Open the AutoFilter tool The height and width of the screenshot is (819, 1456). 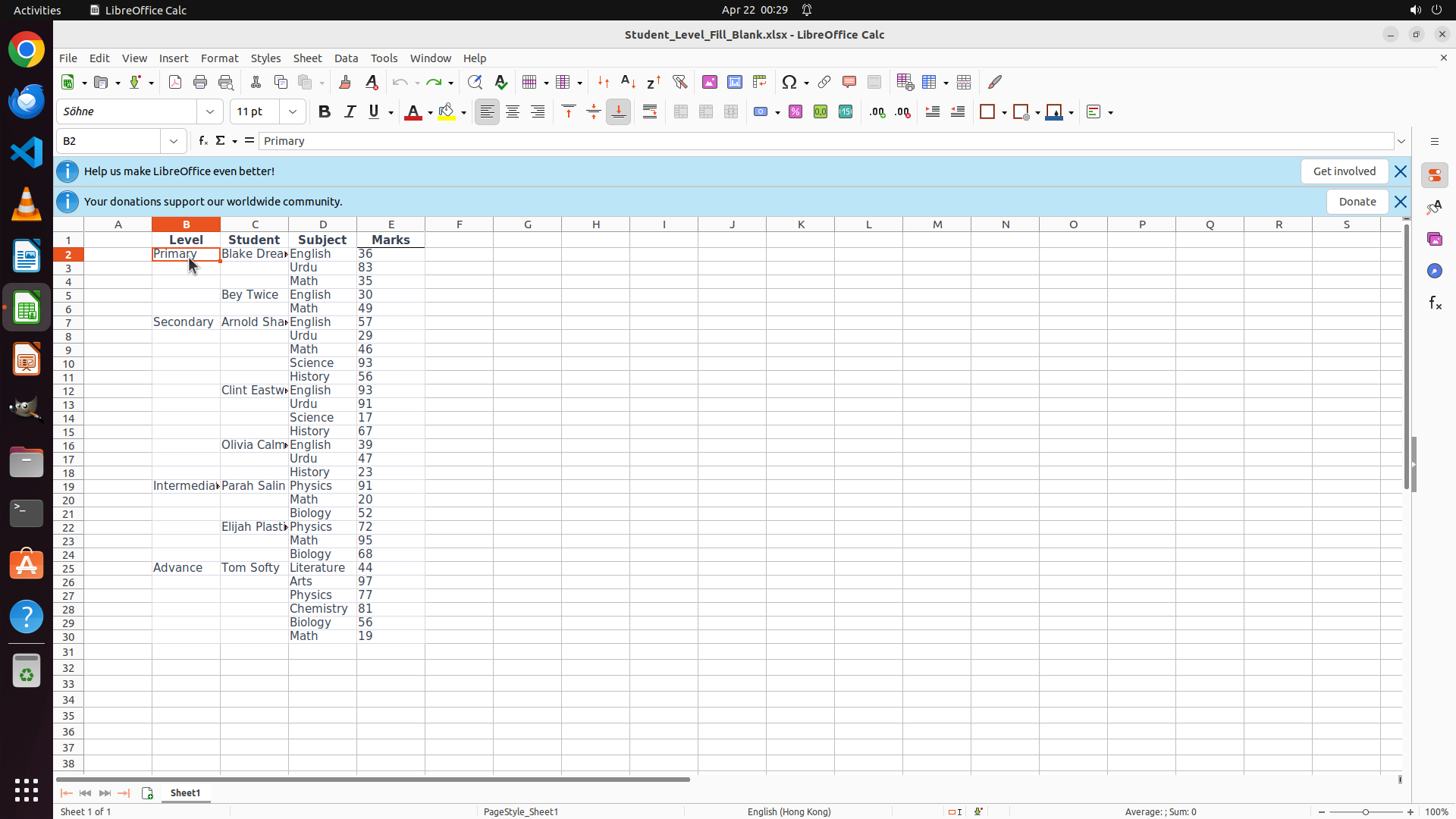click(679, 82)
